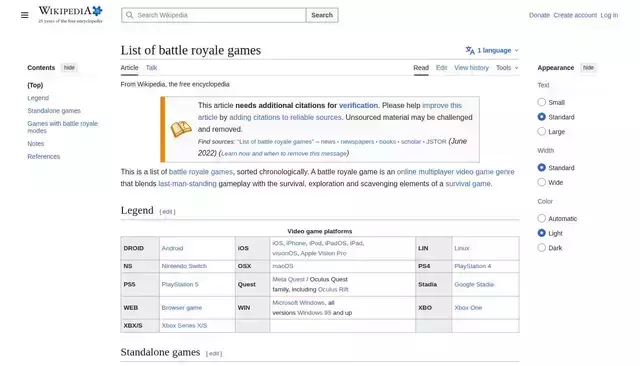Open the Edit tab
This screenshot has height=366, width=640.
click(x=441, y=68)
